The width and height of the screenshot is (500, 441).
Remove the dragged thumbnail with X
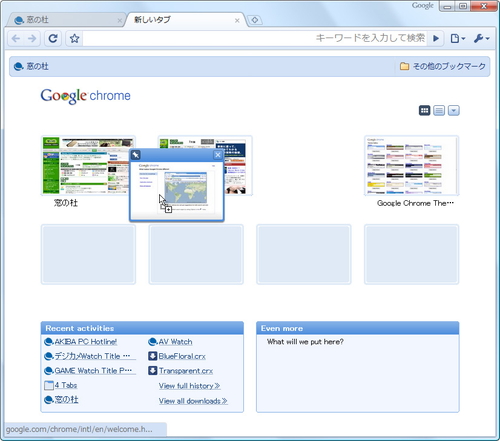218,155
